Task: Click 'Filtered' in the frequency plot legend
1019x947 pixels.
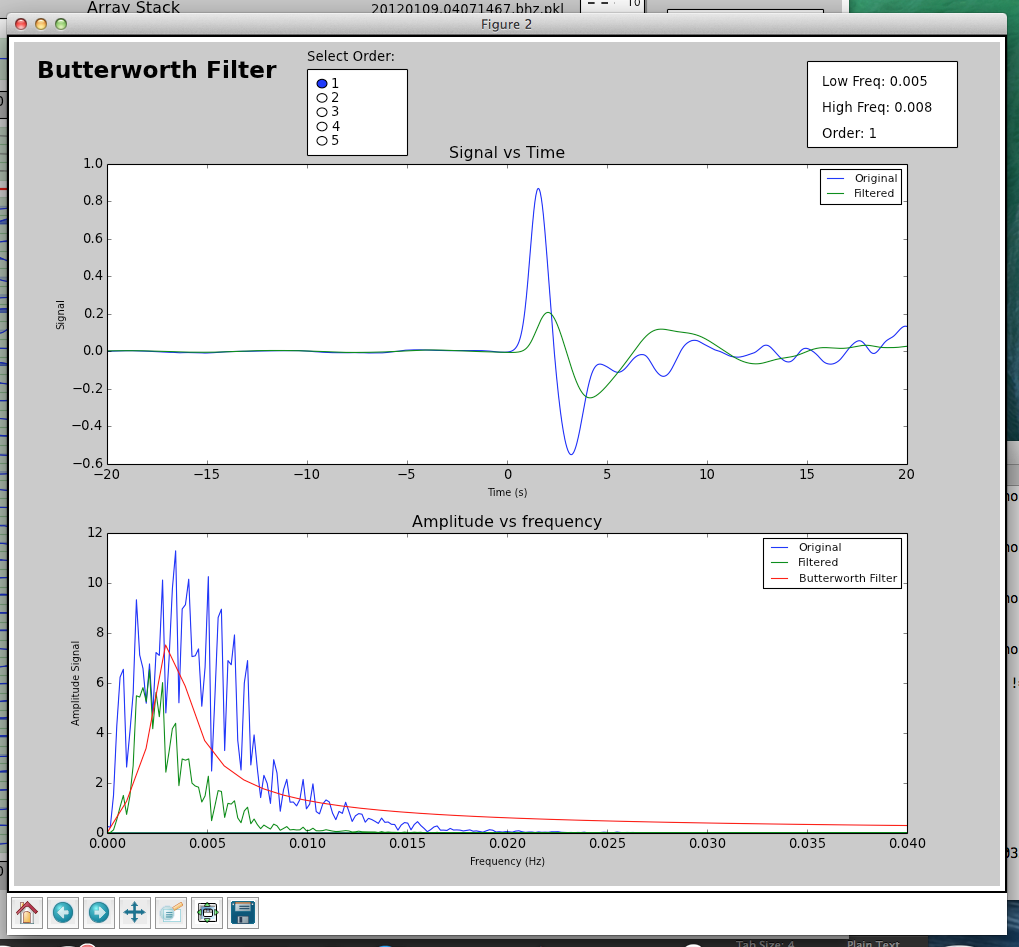Action: pos(818,562)
